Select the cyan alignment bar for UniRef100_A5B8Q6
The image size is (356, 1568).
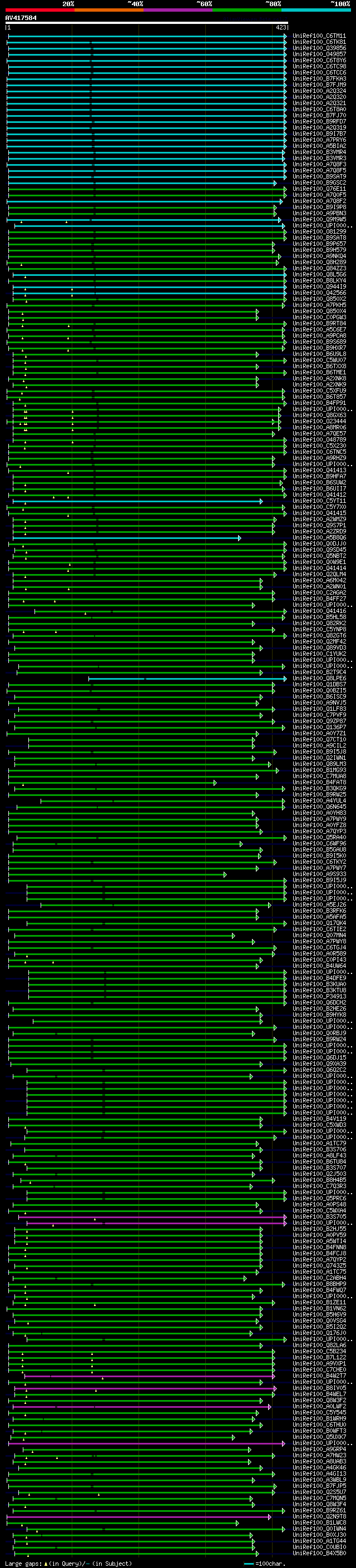(127, 538)
